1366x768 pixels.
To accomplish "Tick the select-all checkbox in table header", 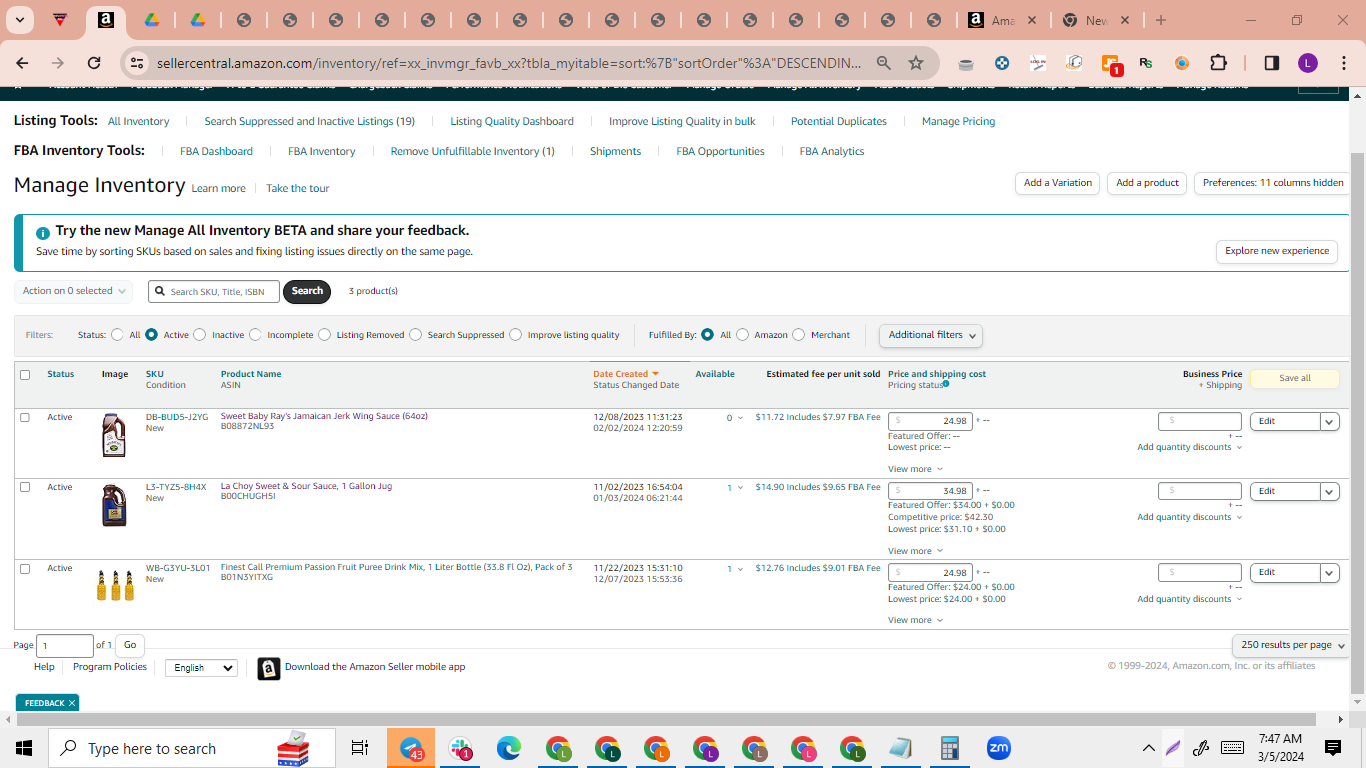I will tap(25, 375).
